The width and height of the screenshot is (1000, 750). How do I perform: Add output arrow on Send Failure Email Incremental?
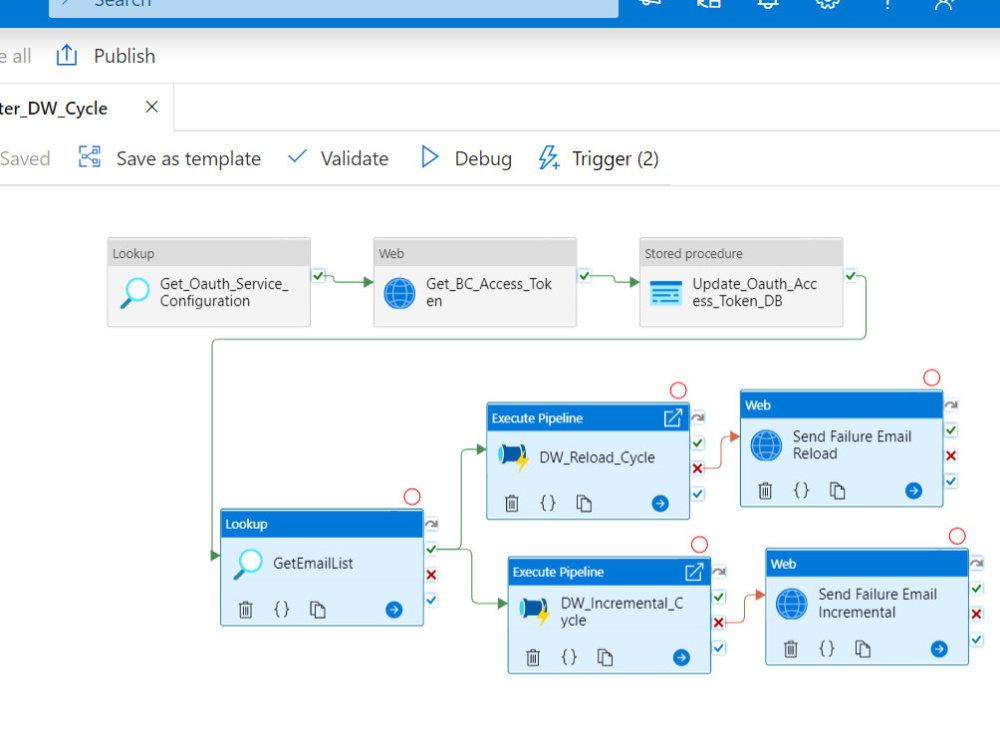tap(939, 649)
